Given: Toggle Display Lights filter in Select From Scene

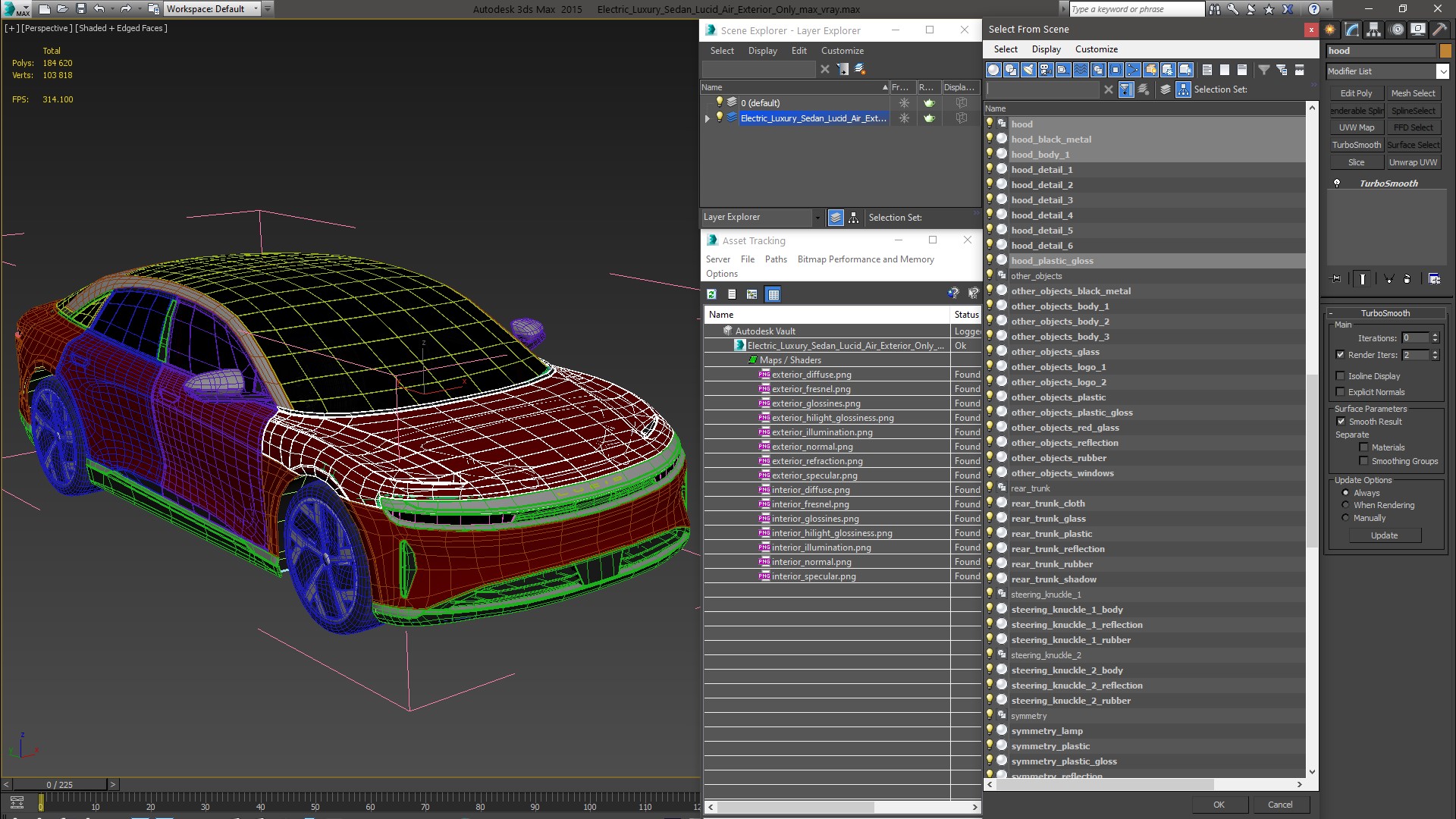Looking at the screenshot, I should pyautogui.click(x=1028, y=70).
